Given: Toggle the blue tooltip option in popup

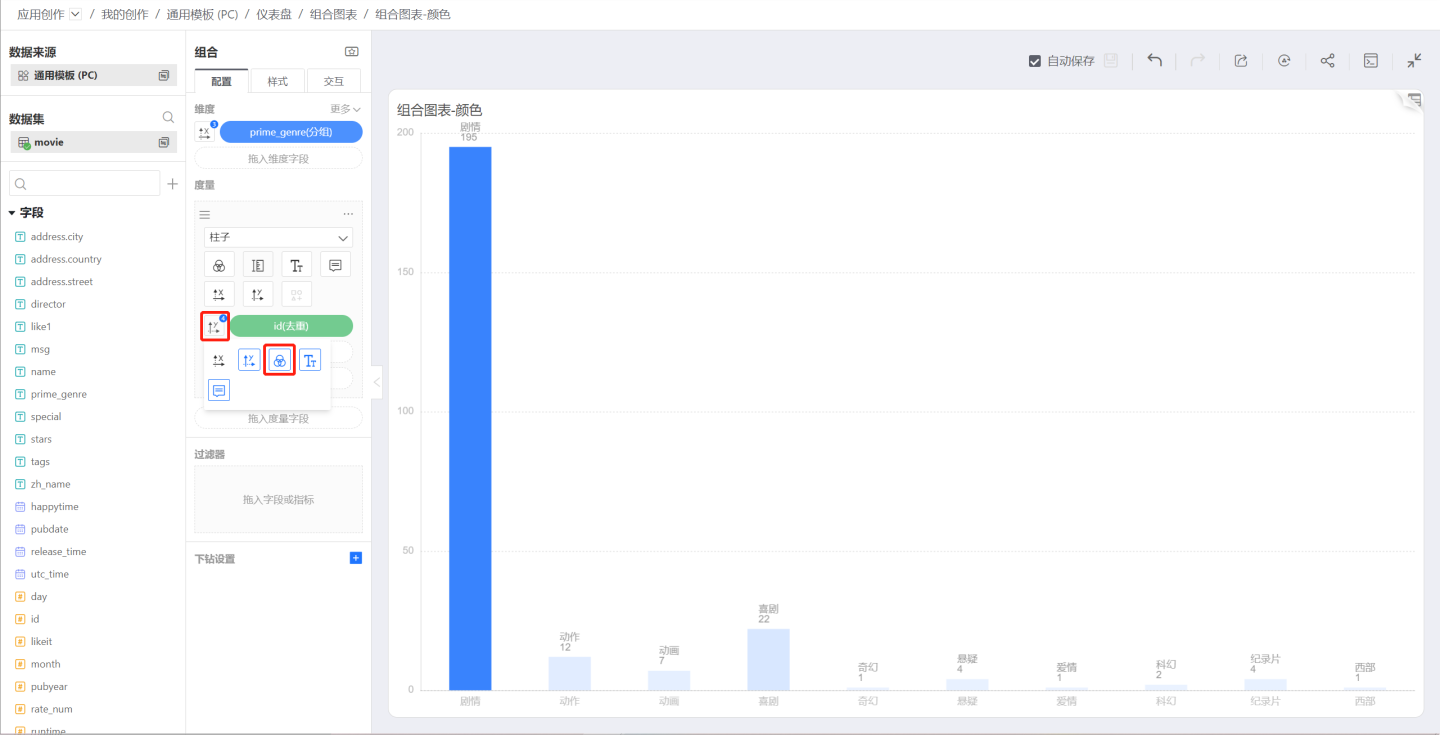Looking at the screenshot, I should point(219,390).
